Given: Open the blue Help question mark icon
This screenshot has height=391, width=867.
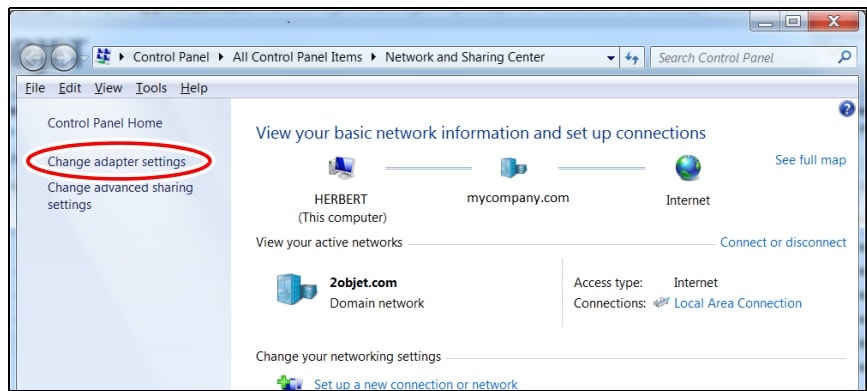Looking at the screenshot, I should point(847,109).
